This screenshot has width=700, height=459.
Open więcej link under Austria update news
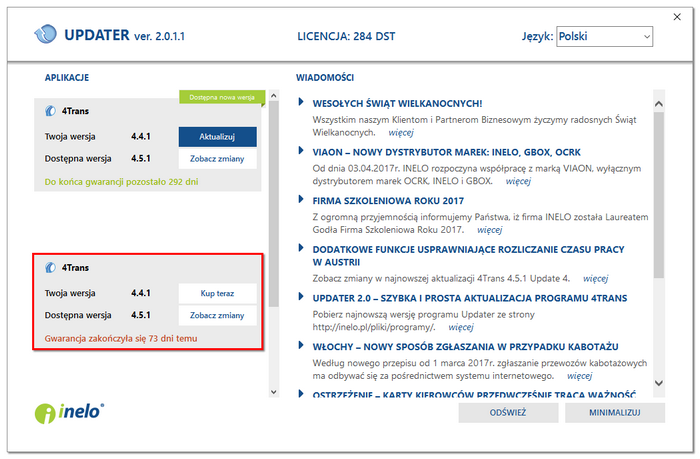coord(596,279)
